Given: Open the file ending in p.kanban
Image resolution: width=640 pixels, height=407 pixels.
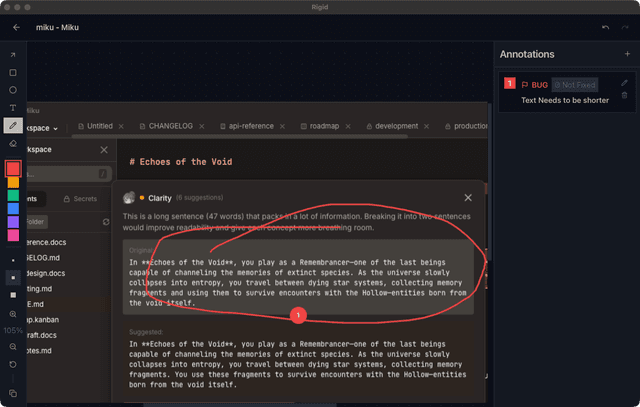Looking at the screenshot, I should pos(43,320).
